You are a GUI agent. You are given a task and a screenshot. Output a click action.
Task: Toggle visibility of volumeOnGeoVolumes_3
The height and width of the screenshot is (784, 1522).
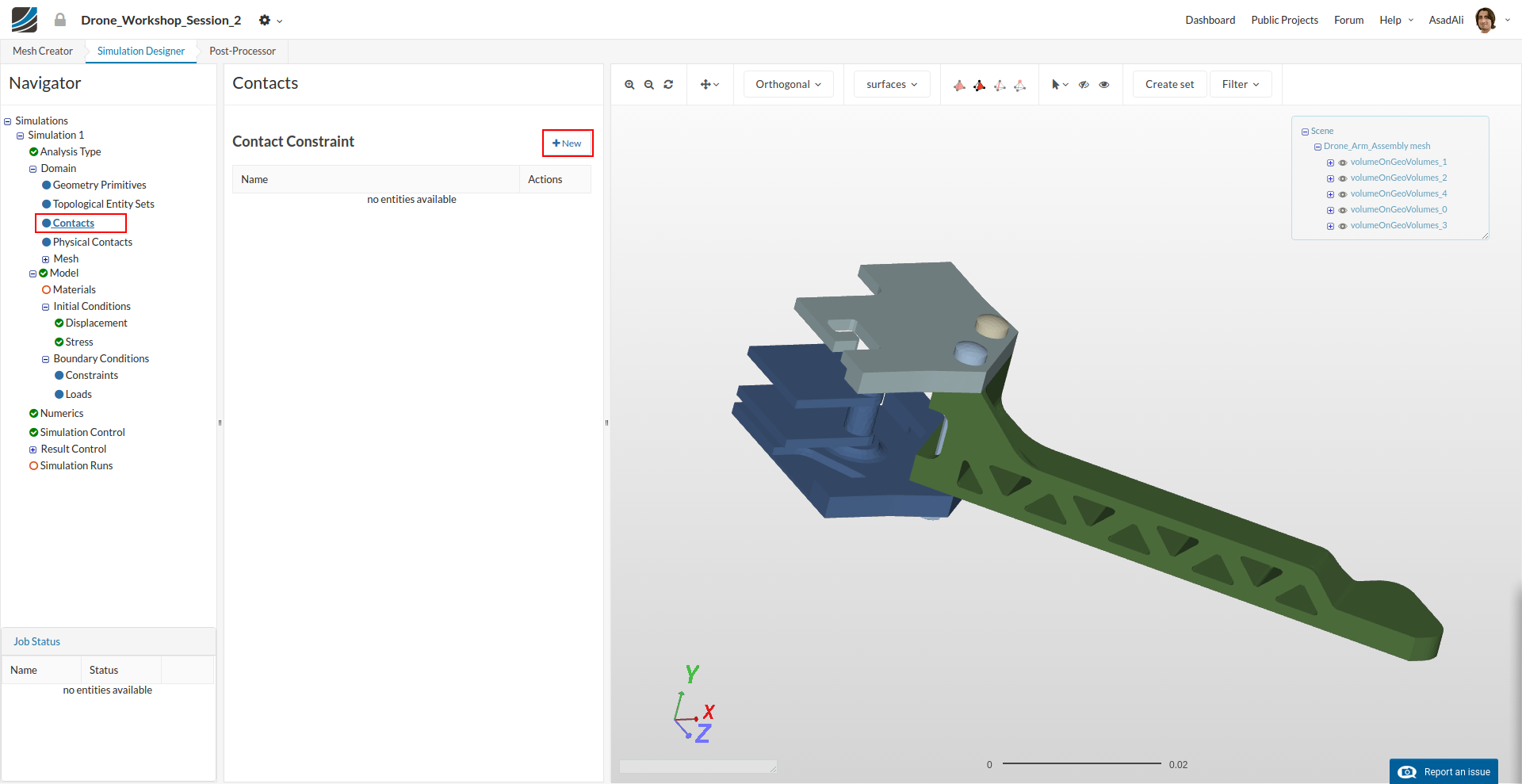point(1343,226)
